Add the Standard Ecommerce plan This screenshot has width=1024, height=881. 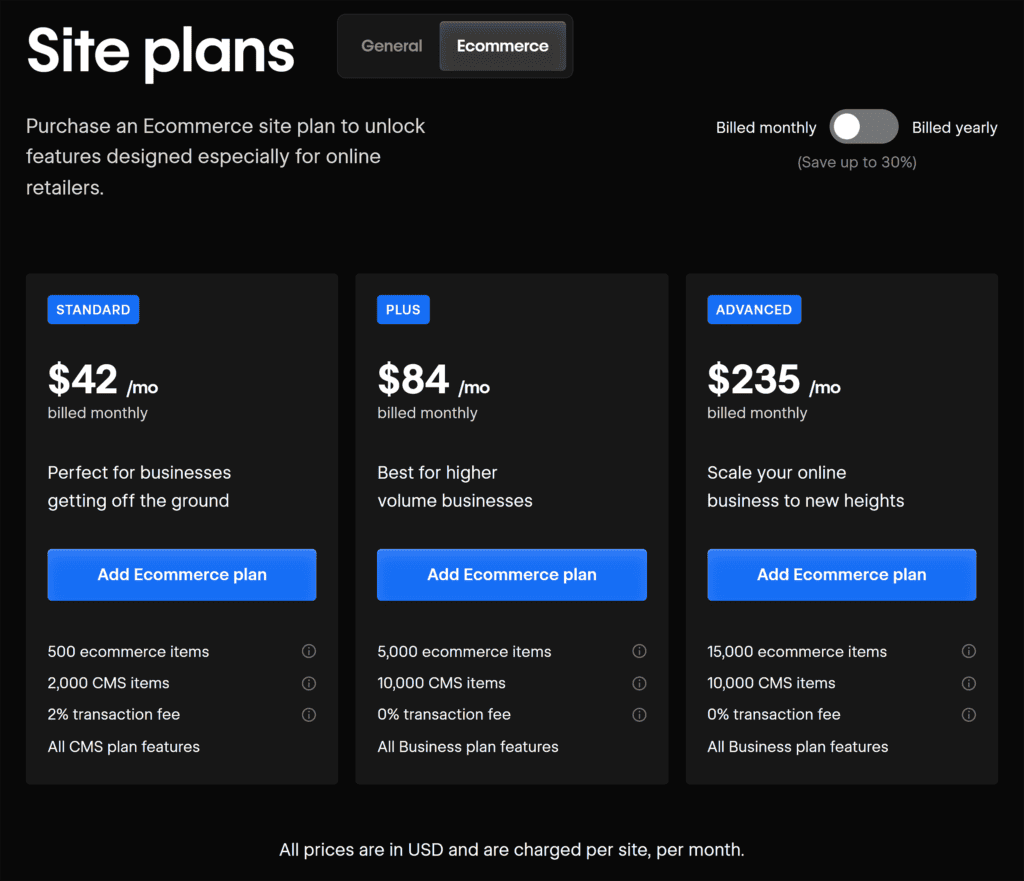click(x=182, y=574)
